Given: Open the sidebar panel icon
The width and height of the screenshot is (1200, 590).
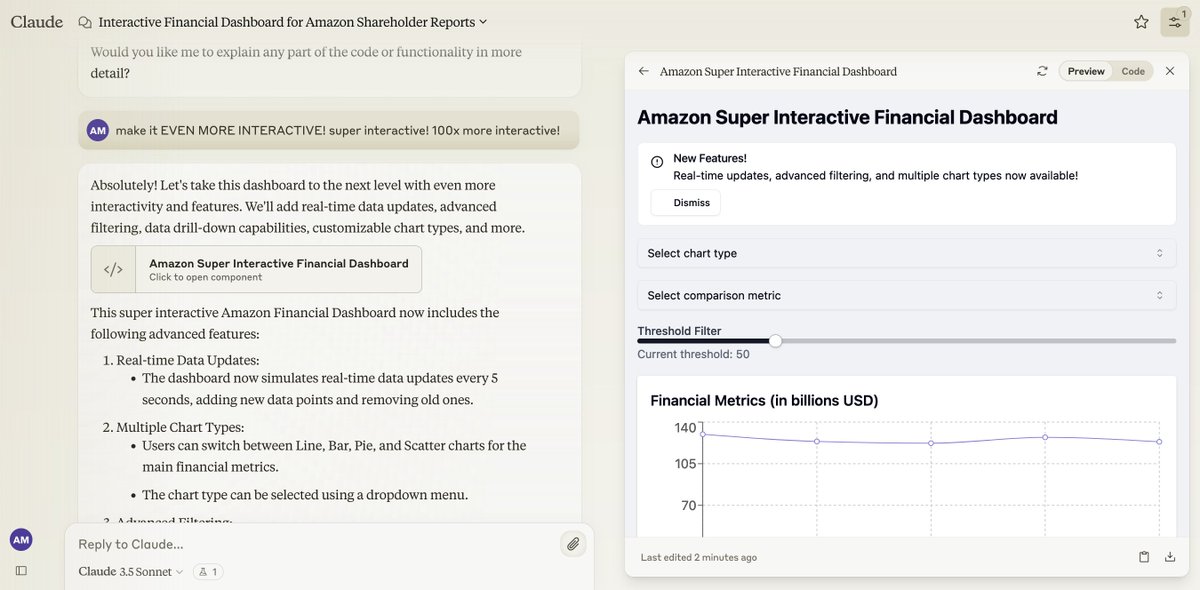Looking at the screenshot, I should pyautogui.click(x=21, y=571).
